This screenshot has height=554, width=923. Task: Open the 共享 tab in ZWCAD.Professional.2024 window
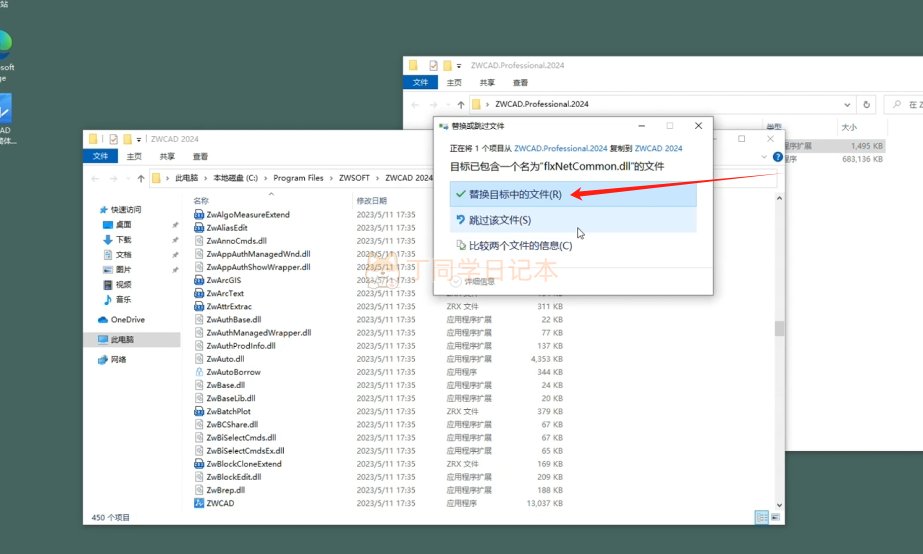pos(487,83)
